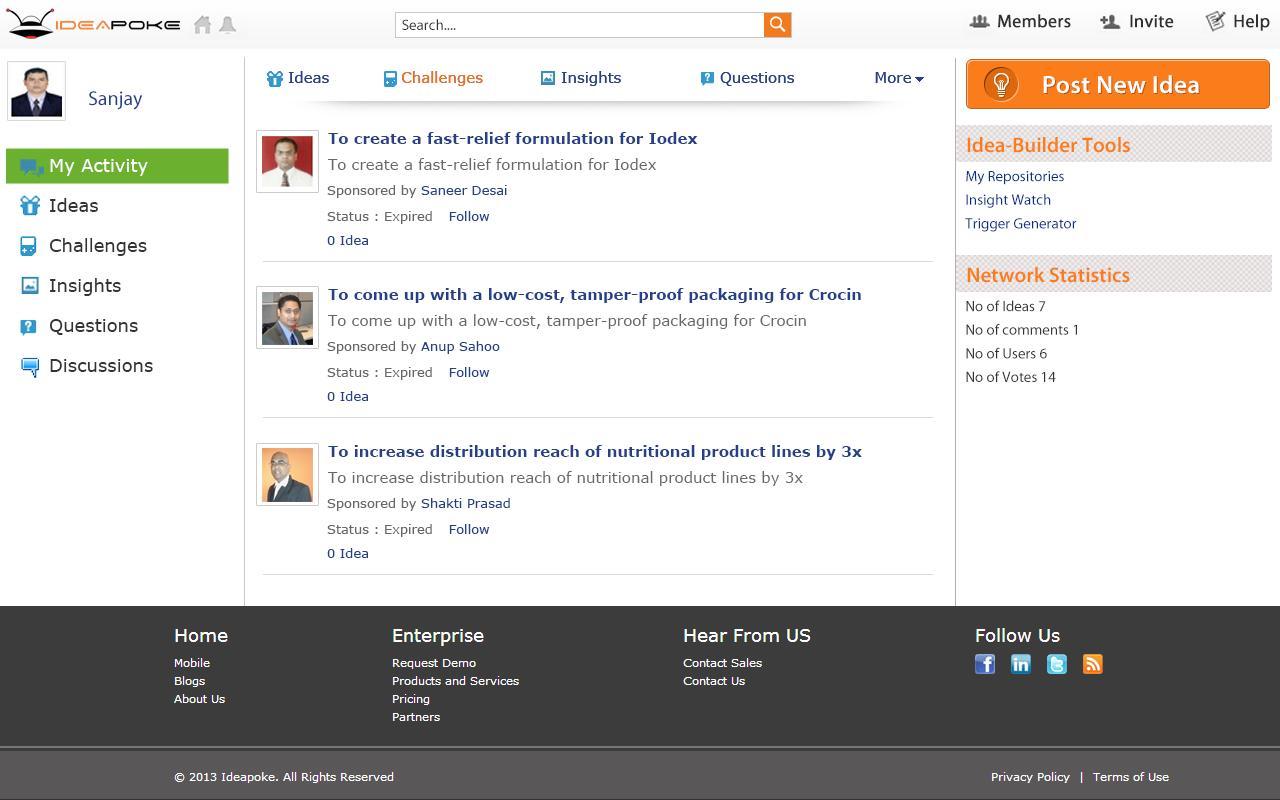This screenshot has height=800, width=1280.
Task: Click 0 Idea under Iodex challenge
Action: (348, 240)
